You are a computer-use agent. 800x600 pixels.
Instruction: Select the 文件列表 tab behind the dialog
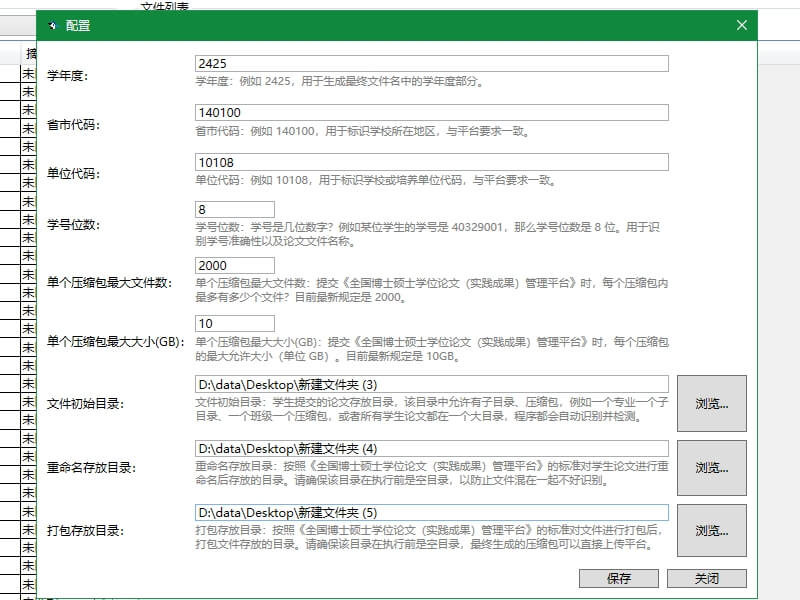point(163,5)
